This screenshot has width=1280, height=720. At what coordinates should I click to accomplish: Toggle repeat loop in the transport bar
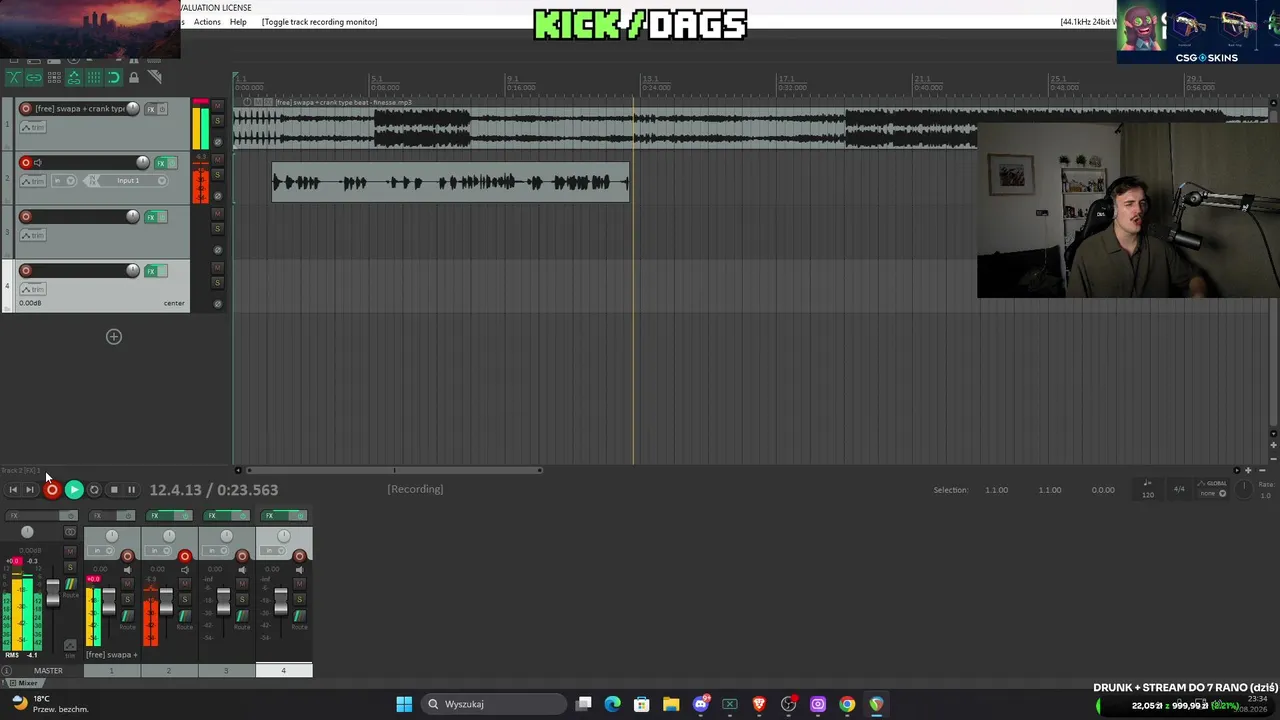94,490
